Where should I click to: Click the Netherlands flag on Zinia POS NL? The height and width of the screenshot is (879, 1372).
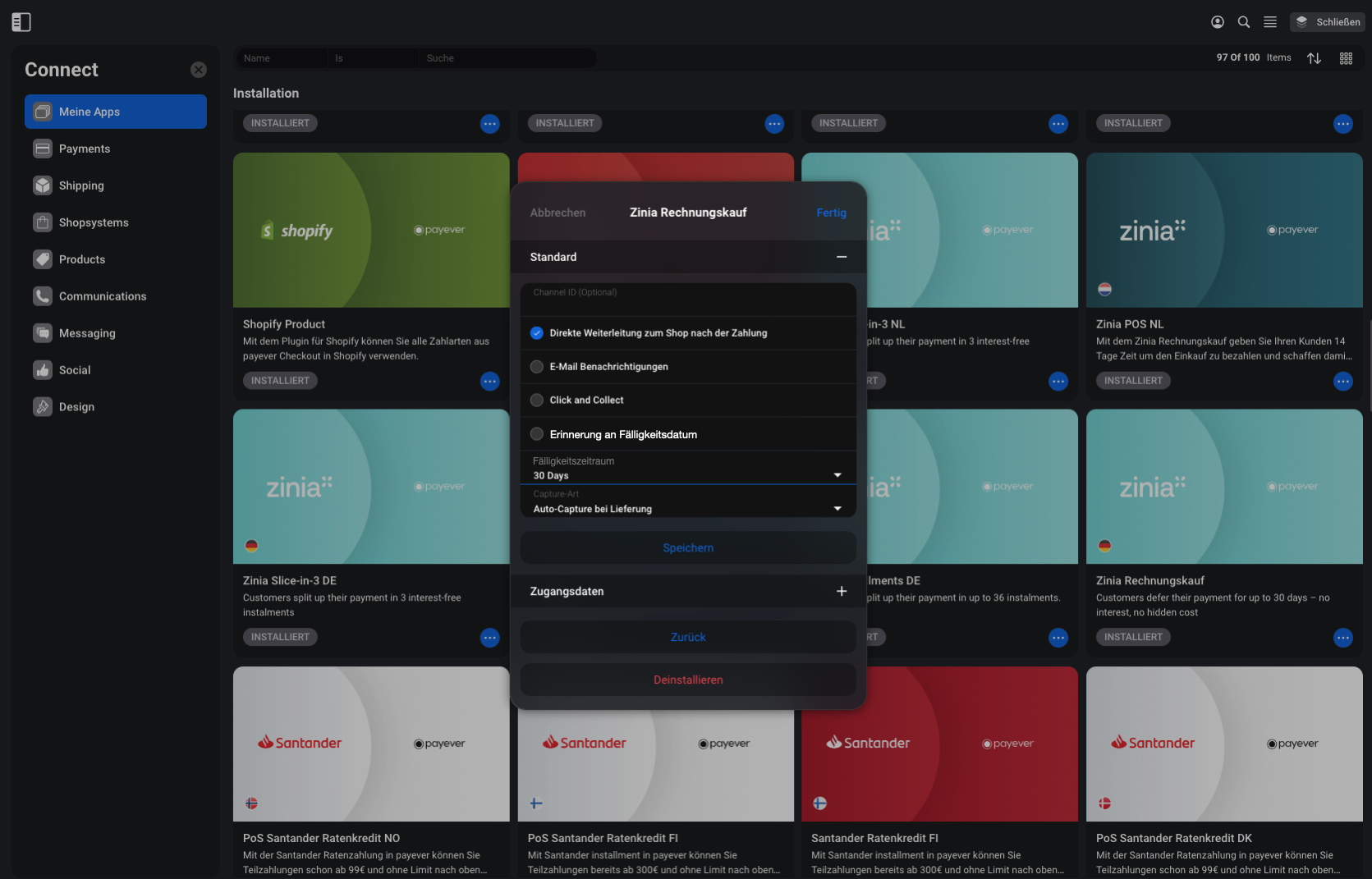(x=1104, y=289)
